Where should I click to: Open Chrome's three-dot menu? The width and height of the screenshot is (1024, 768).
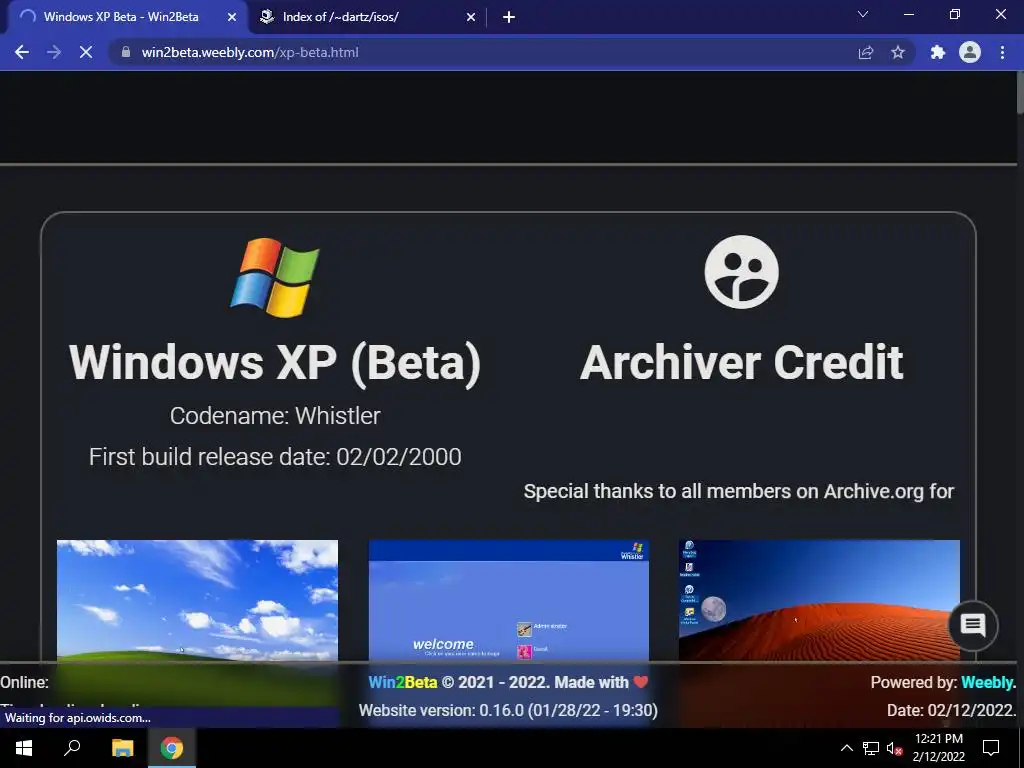(x=1002, y=52)
